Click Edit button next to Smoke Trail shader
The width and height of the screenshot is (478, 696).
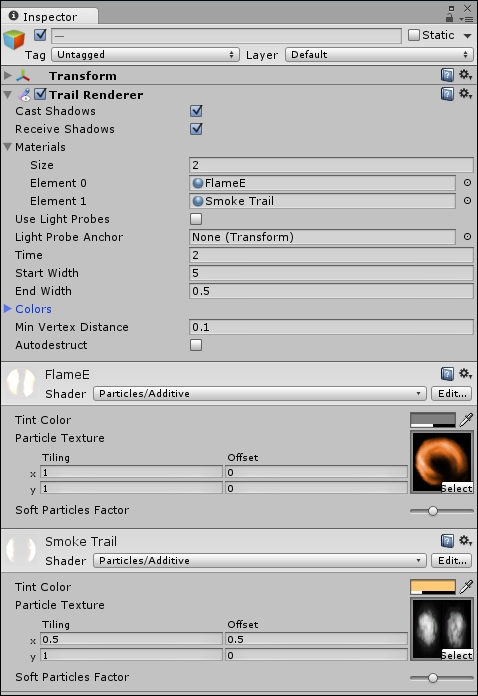coord(452,560)
